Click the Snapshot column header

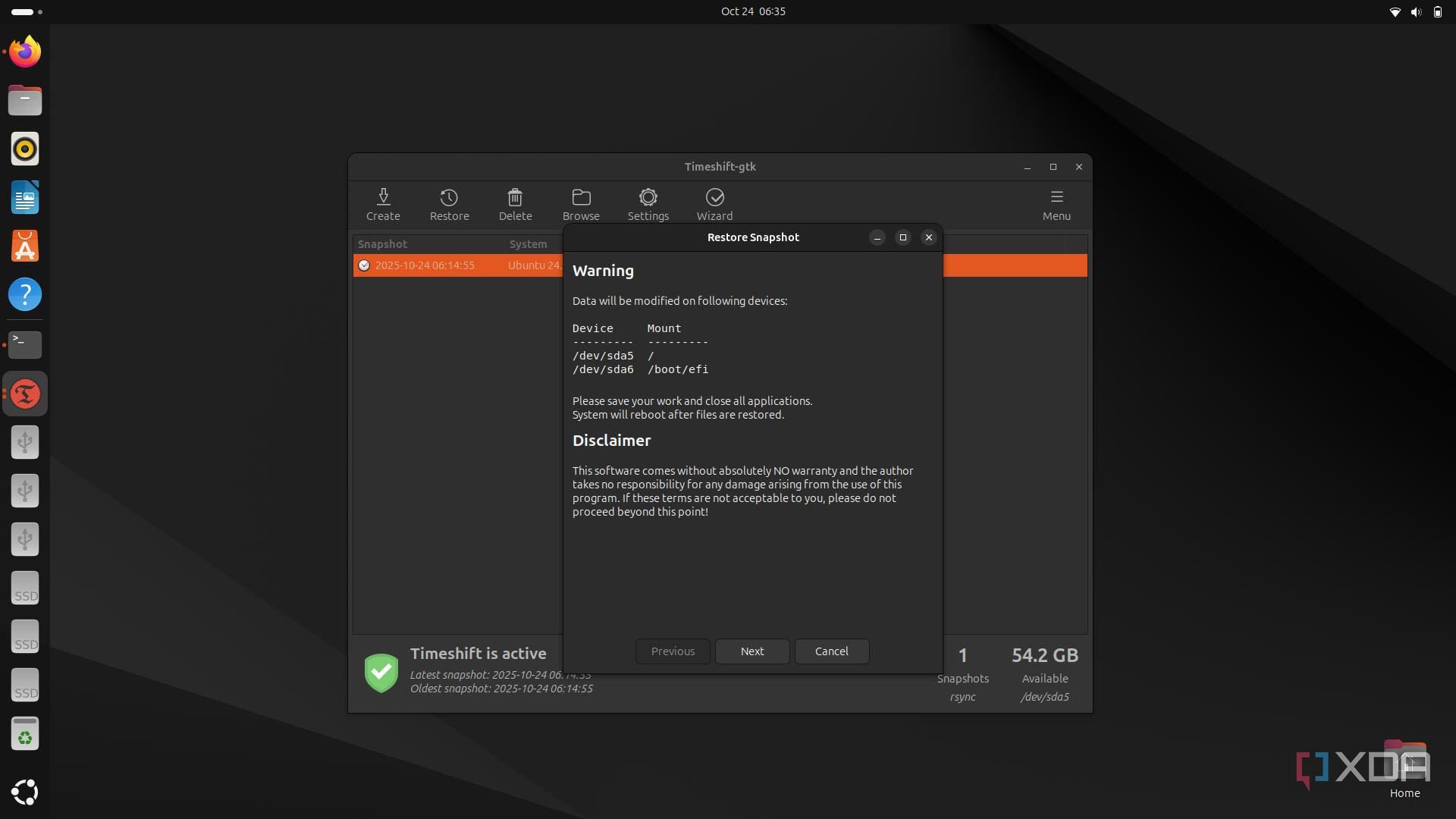tap(383, 244)
